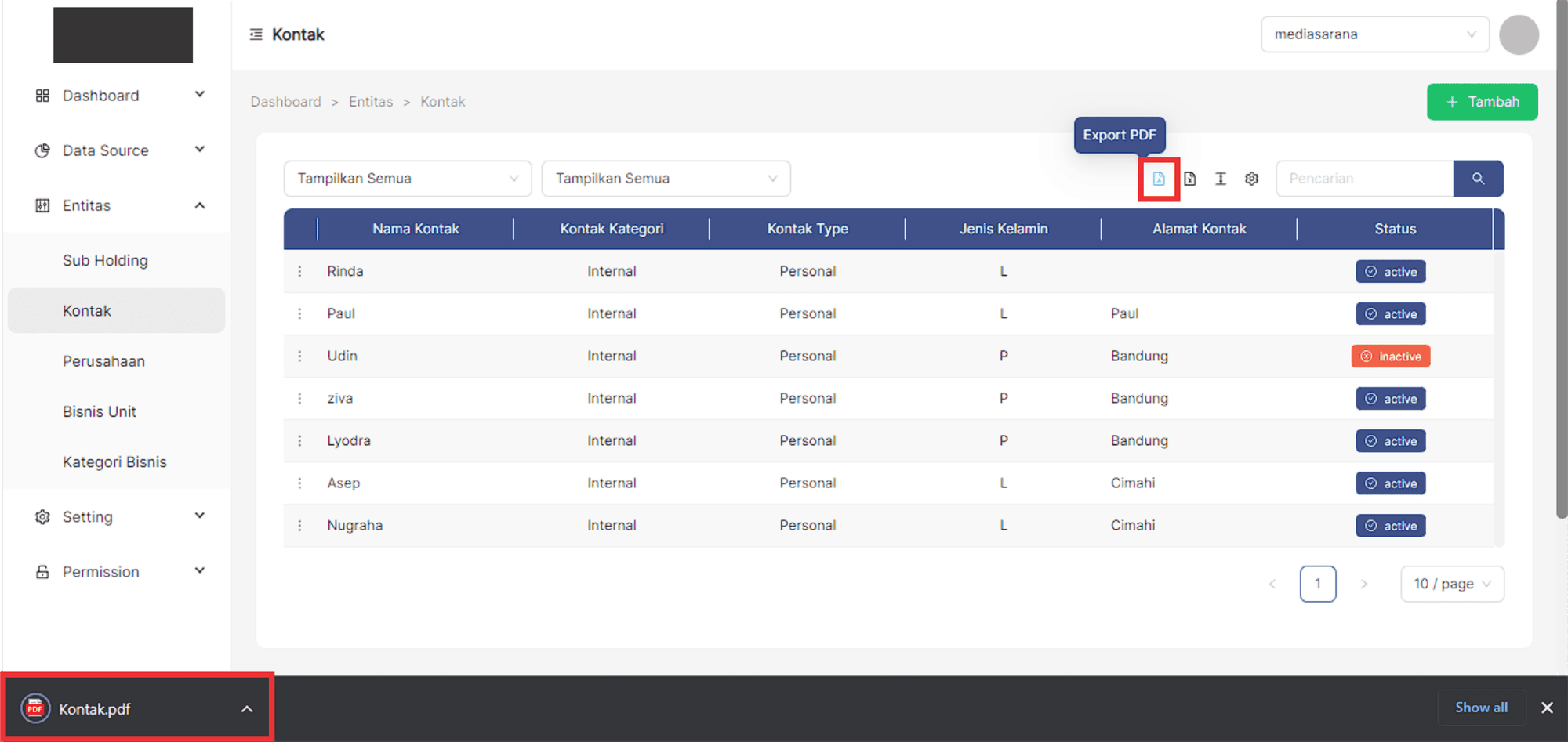
Task: Click the user avatar in header
Action: 1518,34
